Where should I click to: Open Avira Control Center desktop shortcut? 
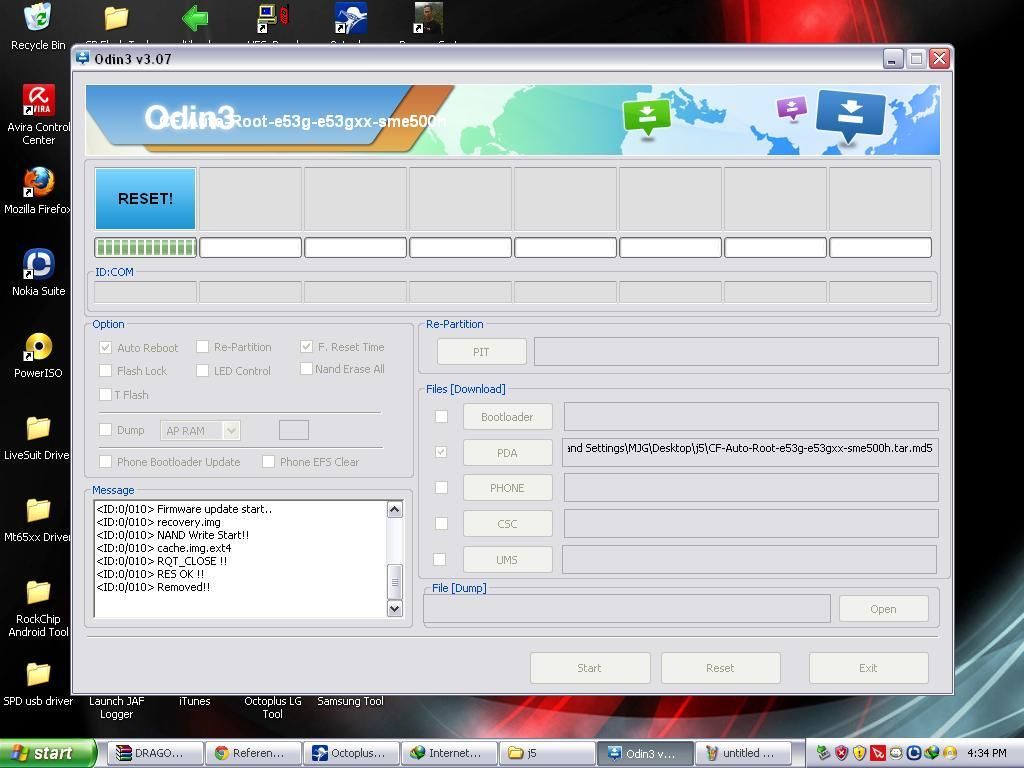pos(39,115)
